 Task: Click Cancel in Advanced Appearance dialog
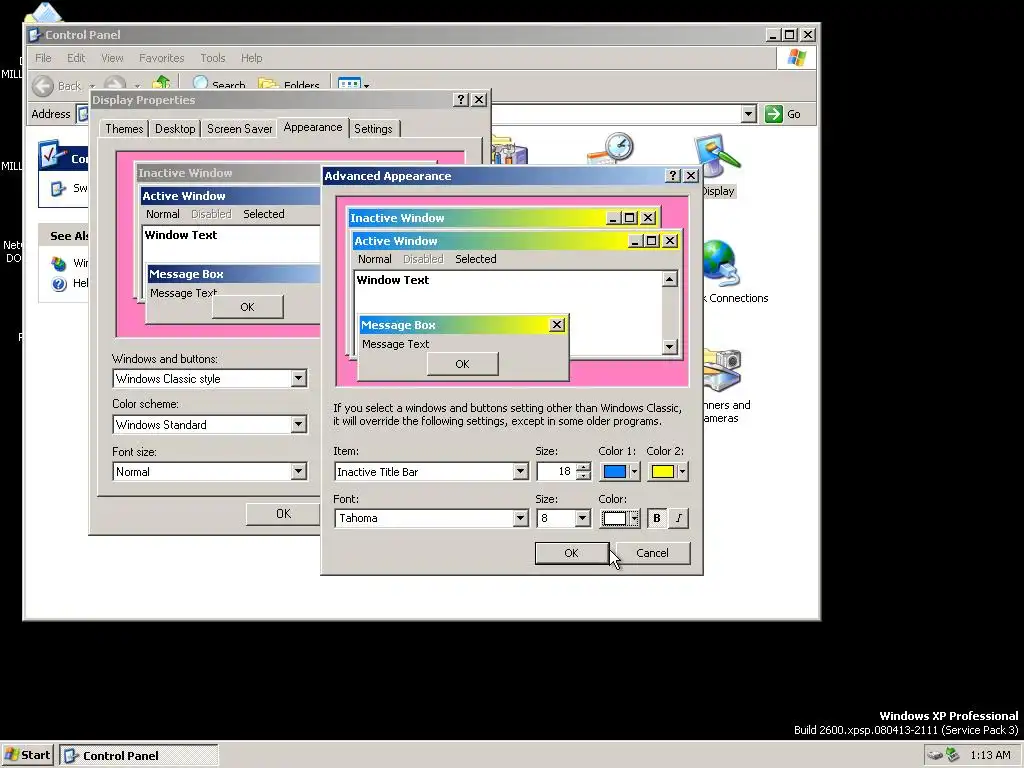pyautogui.click(x=652, y=552)
